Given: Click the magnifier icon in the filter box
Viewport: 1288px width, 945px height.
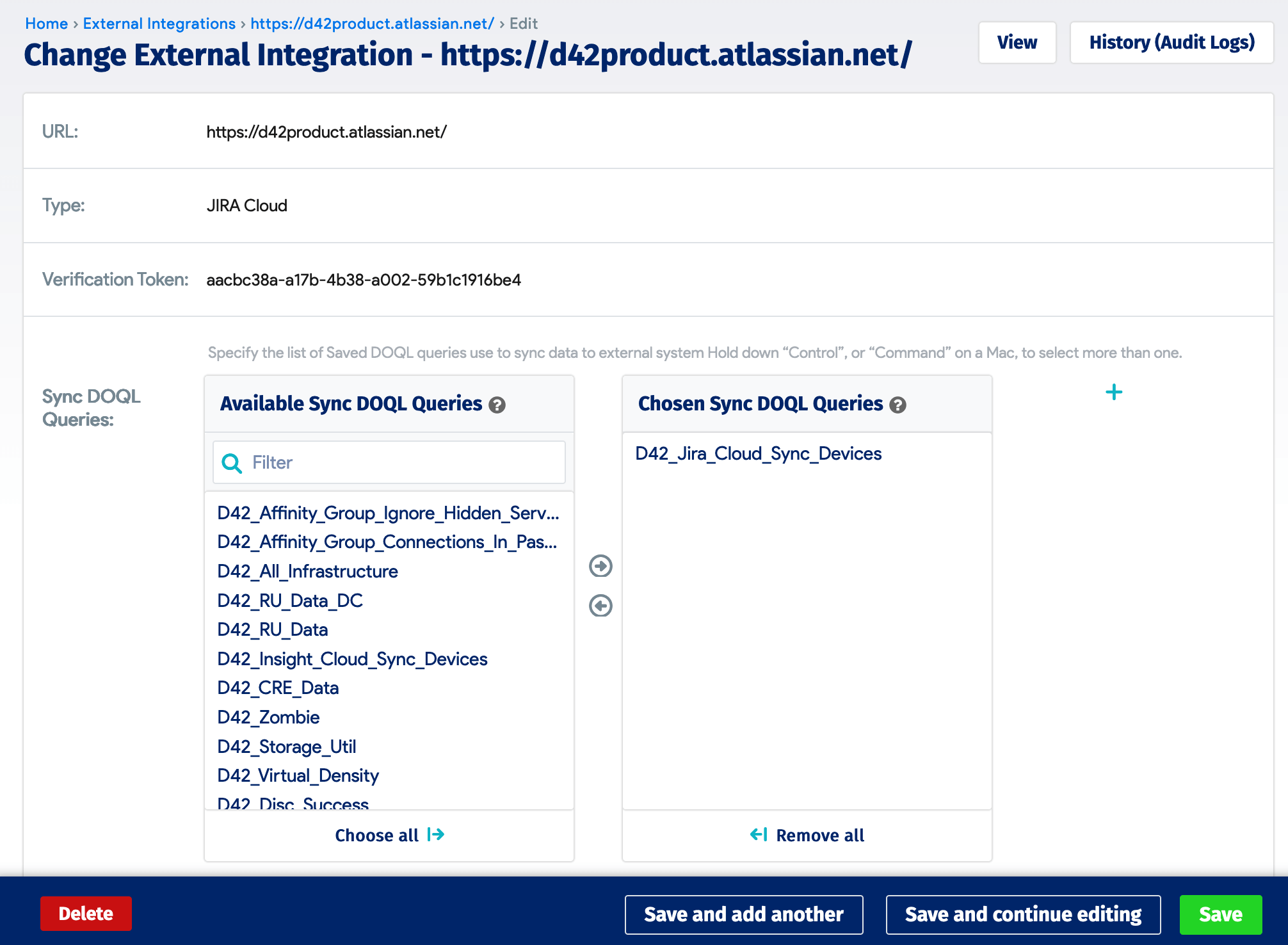Looking at the screenshot, I should click(x=230, y=462).
